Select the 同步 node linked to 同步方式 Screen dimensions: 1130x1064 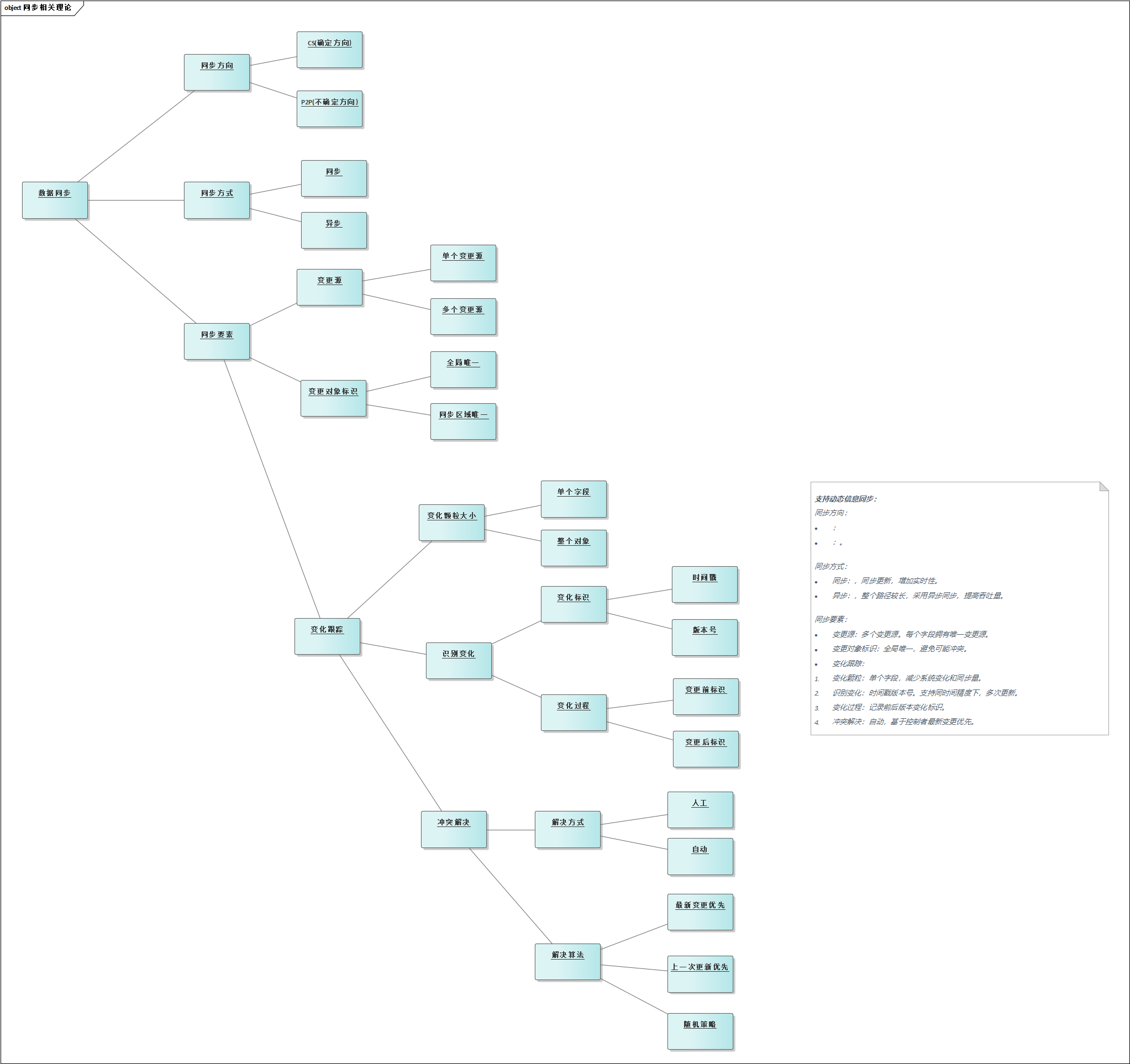point(334,178)
